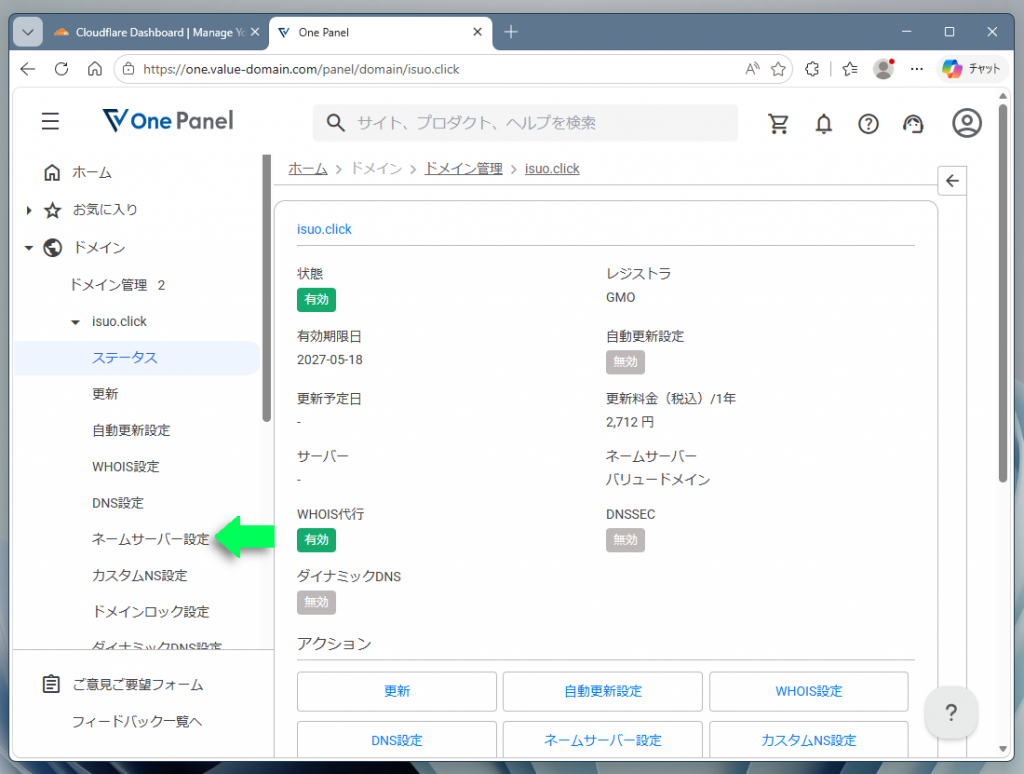Screen dimensions: 1024x774
Task: Open WHOIS設定 in the sidebar
Action: [x=125, y=467]
